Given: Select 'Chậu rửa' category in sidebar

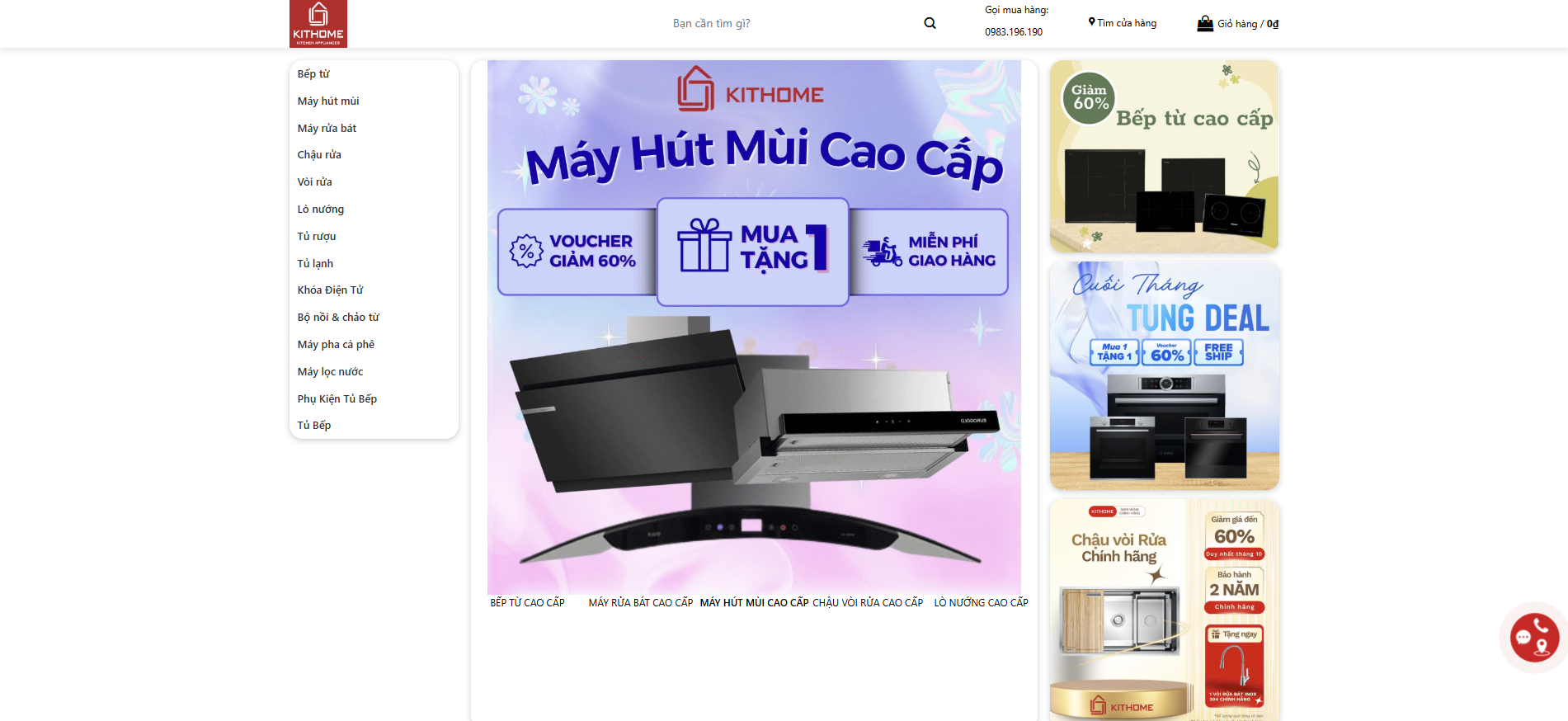Looking at the screenshot, I should (319, 155).
